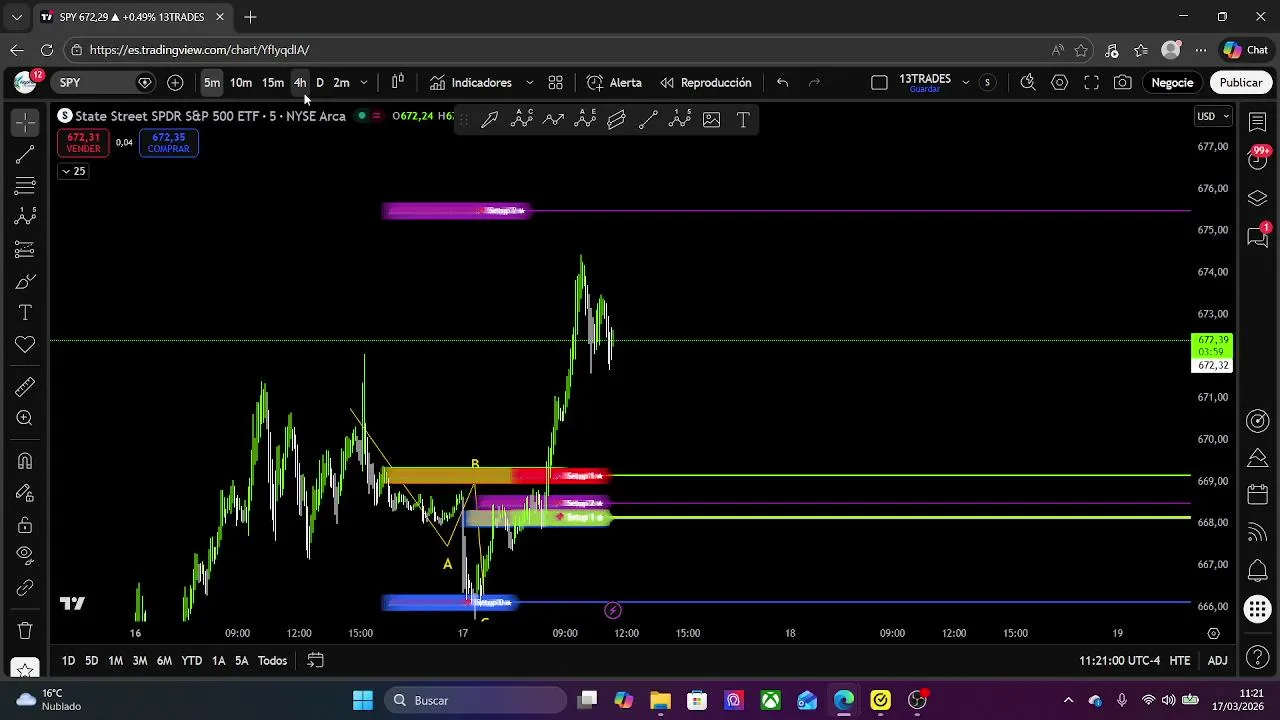
Task: Select the ruler measure tool
Action: coord(25,387)
